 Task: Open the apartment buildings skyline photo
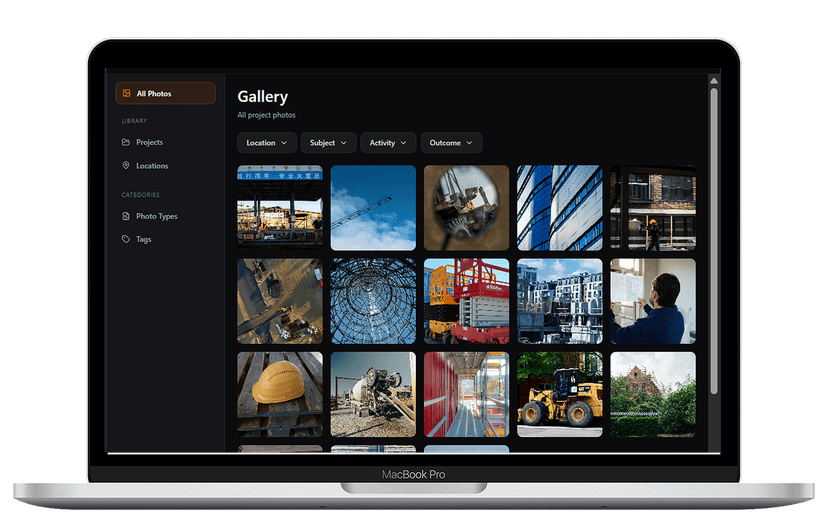click(560, 301)
